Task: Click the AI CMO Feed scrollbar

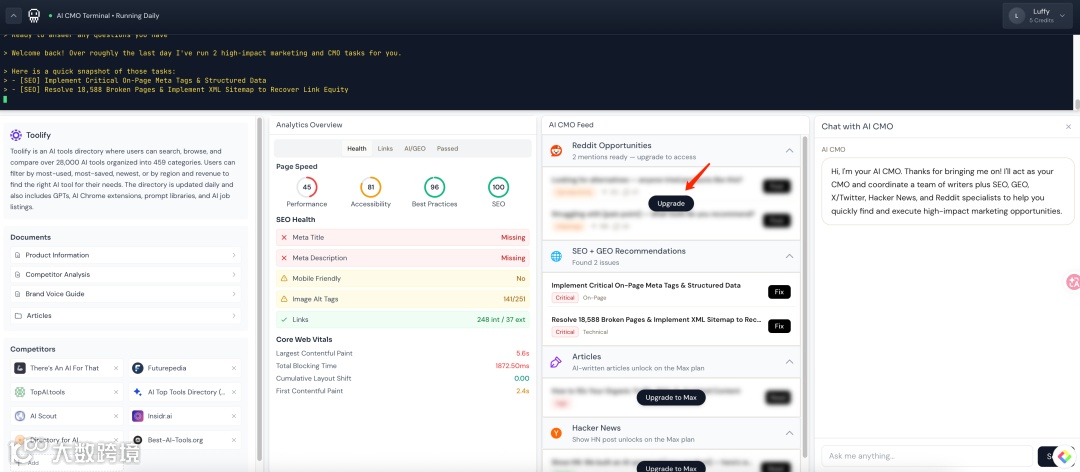Action: pyautogui.click(x=804, y=296)
